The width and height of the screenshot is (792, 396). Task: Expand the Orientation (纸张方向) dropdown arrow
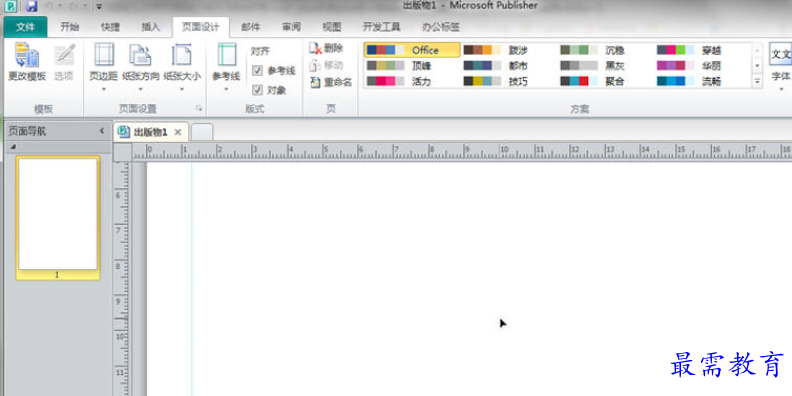pos(140,89)
